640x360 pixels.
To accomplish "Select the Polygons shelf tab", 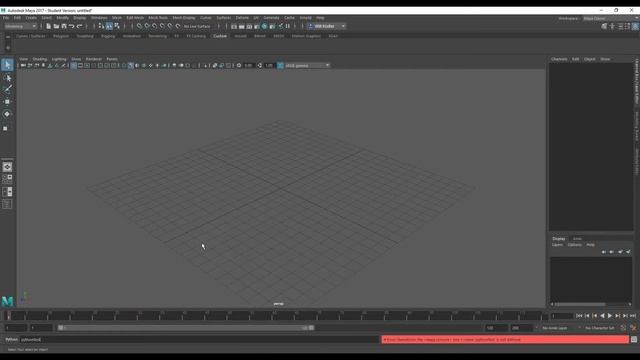I will tap(61, 36).
